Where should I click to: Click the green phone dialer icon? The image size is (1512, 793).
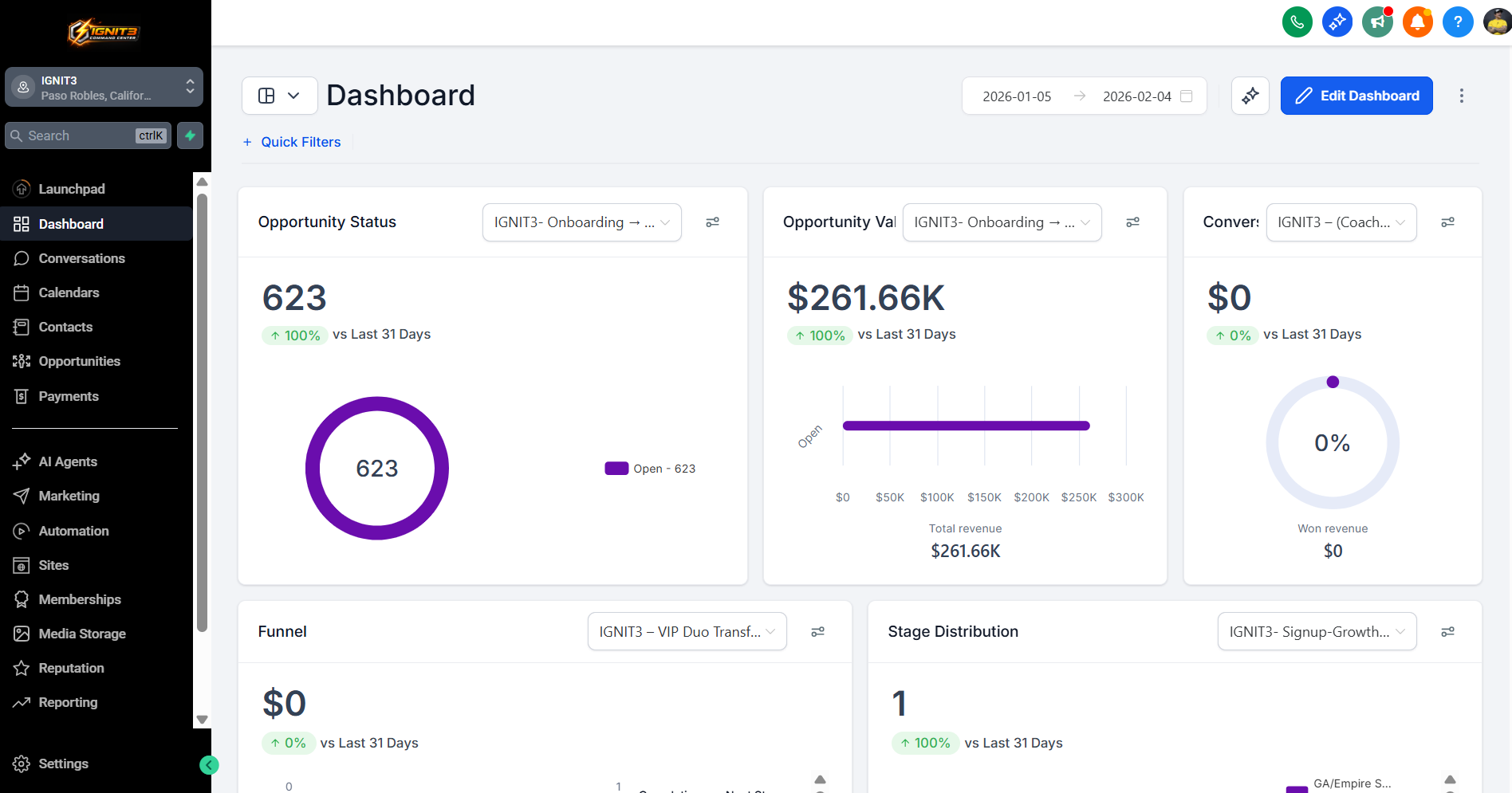click(x=1297, y=22)
